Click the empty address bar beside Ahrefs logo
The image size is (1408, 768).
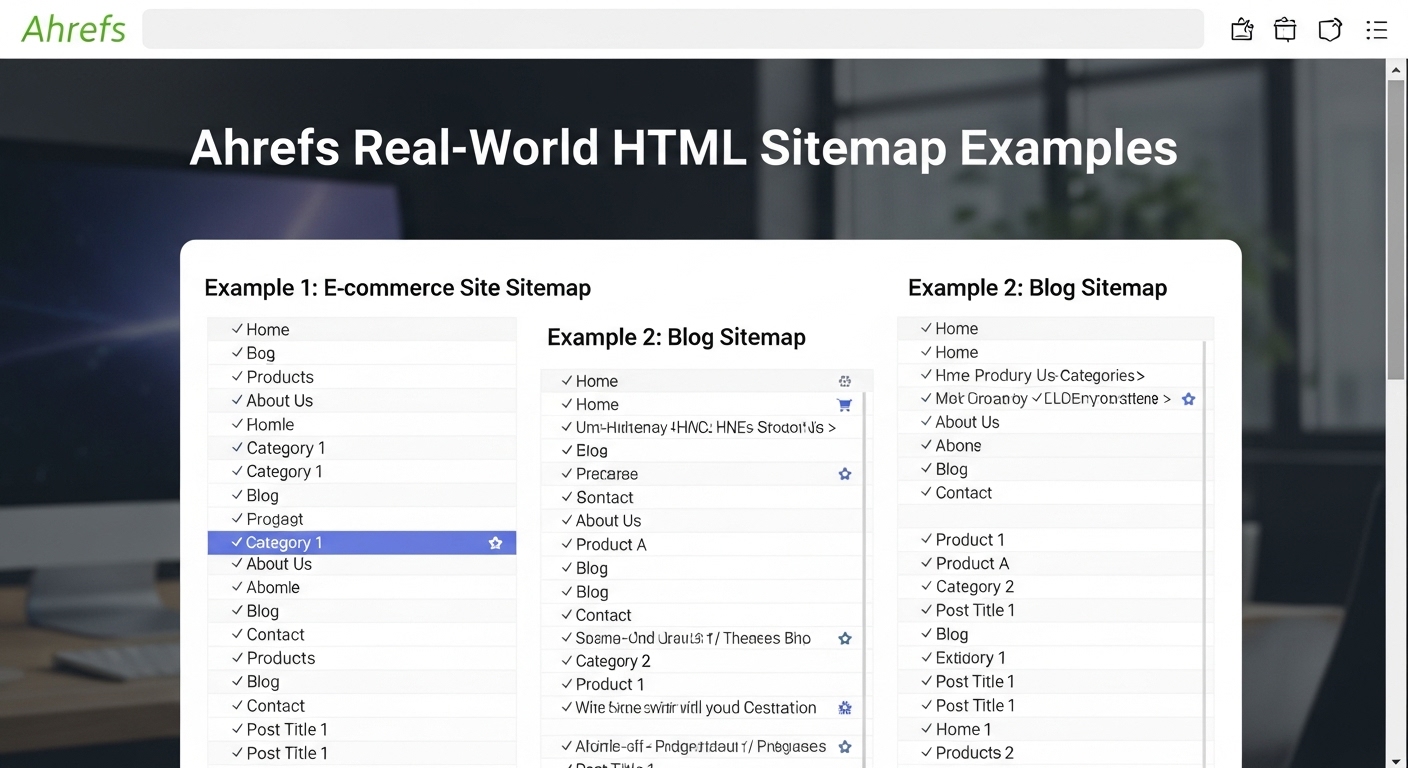pos(673,29)
